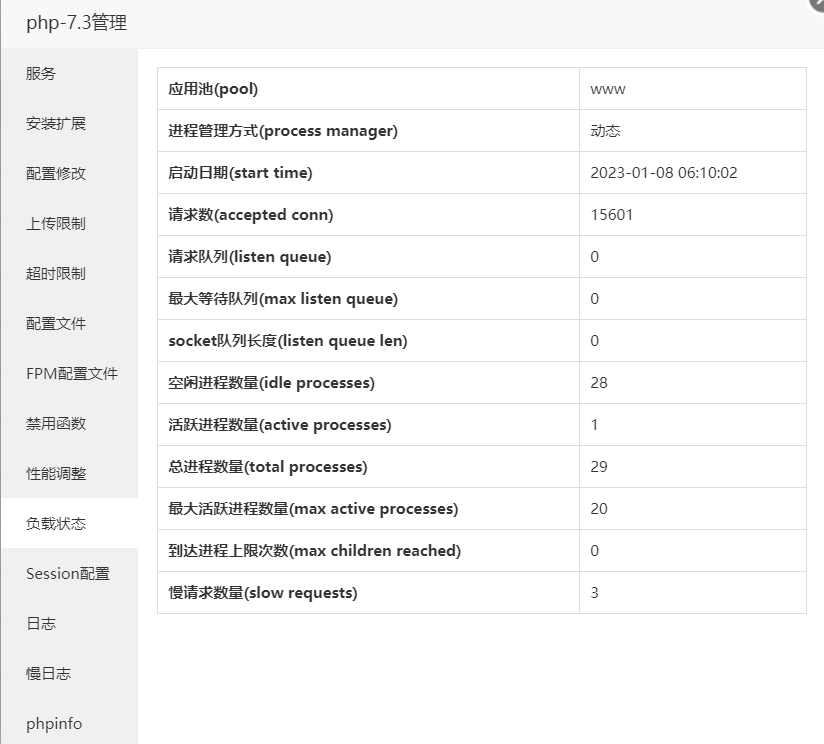This screenshot has width=824, height=744.
Task: Open the phpinfo tab
Action: click(69, 724)
